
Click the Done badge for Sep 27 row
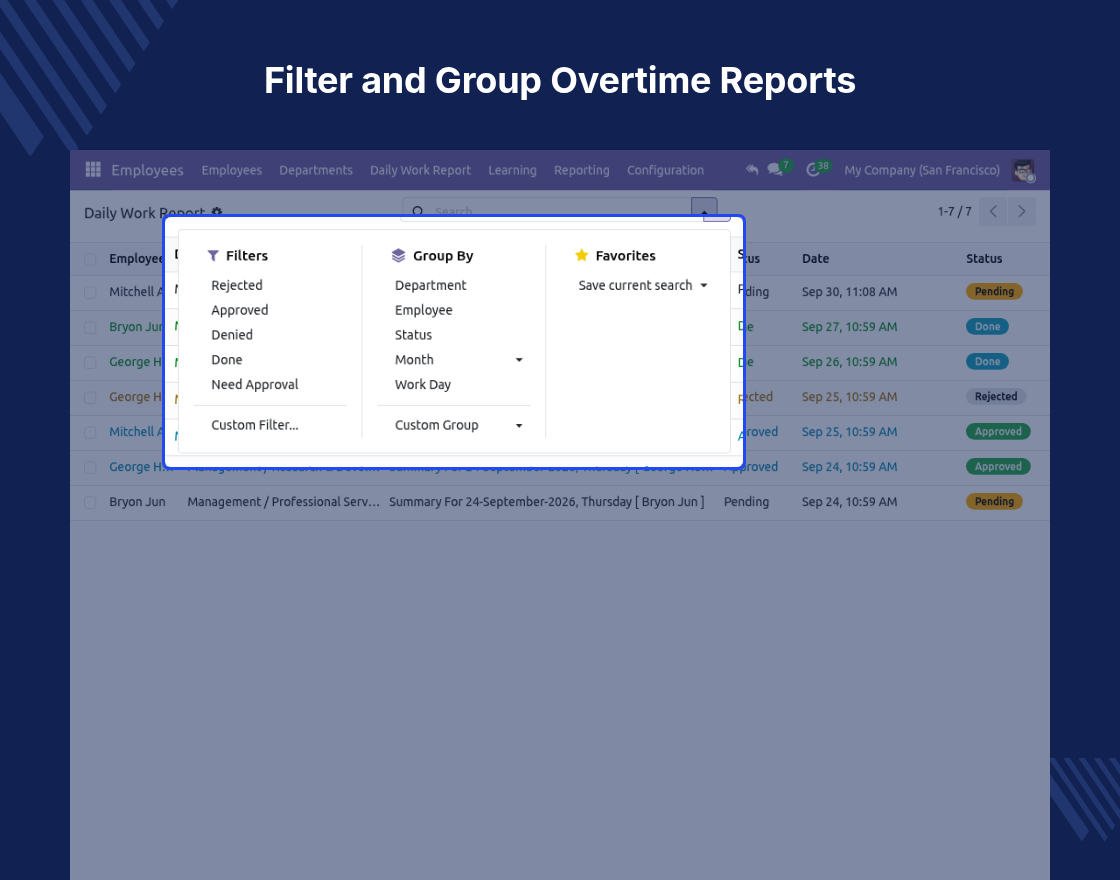coord(987,326)
